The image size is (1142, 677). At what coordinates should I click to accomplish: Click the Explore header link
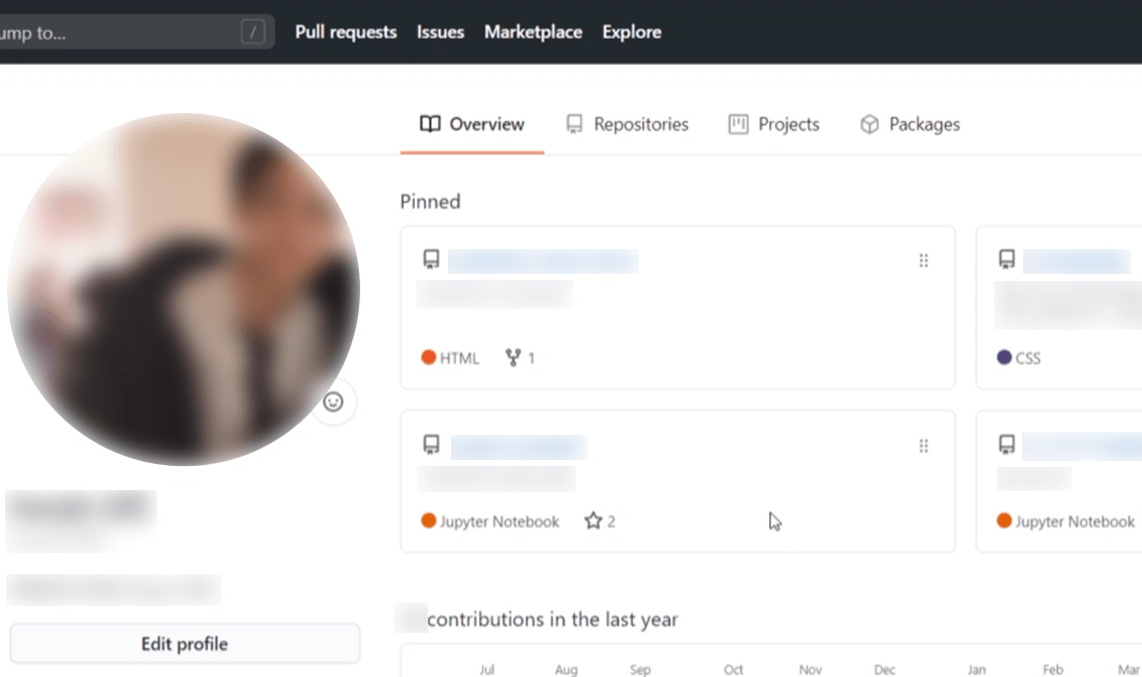631,33
